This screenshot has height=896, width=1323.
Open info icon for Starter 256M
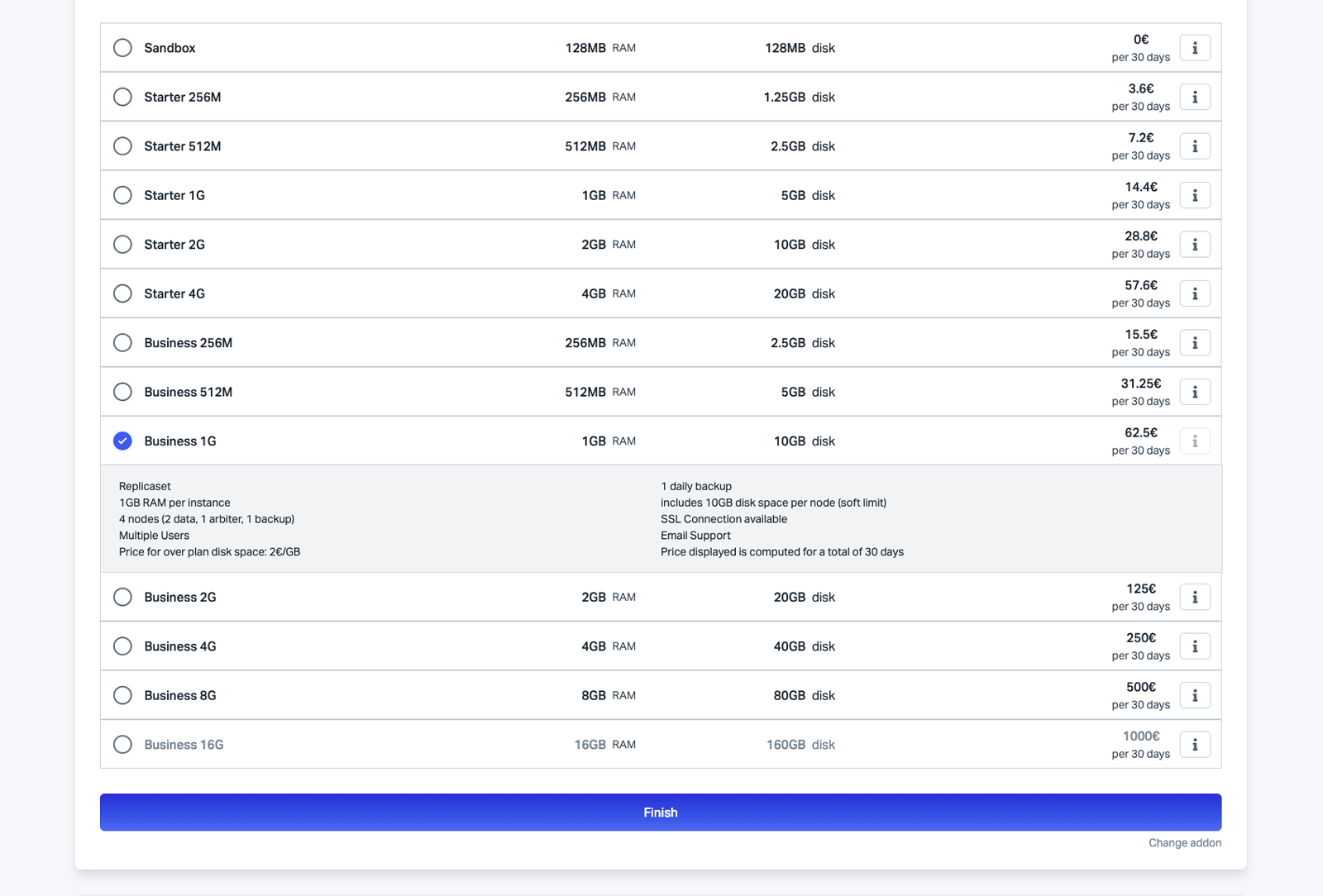tap(1195, 97)
